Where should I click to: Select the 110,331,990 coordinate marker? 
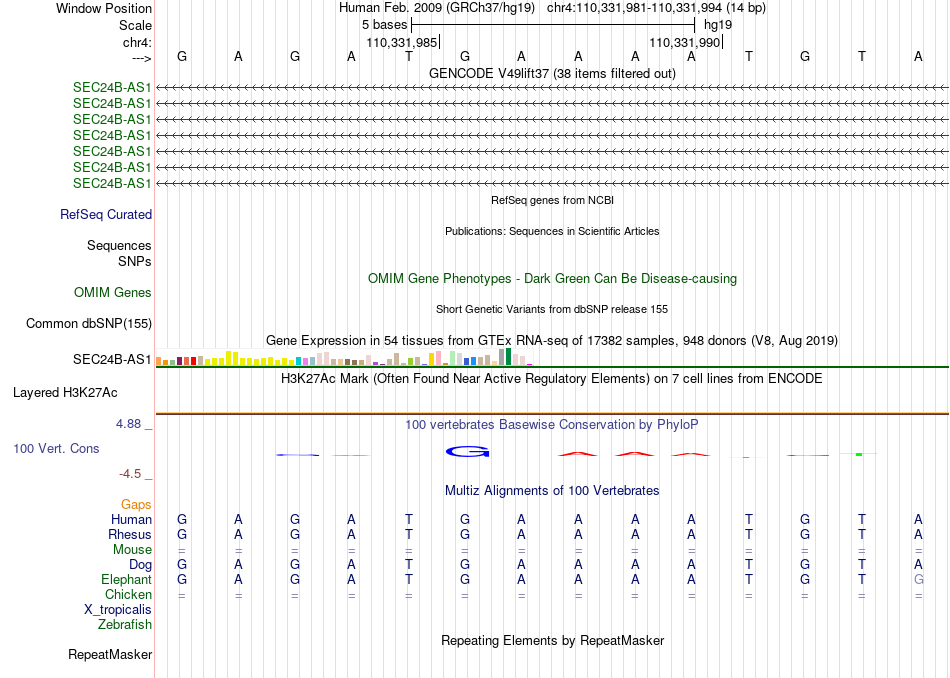click(684, 42)
